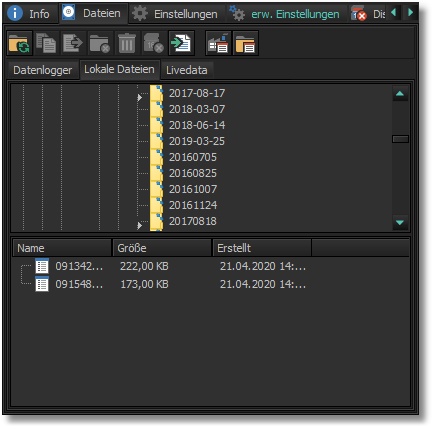This screenshot has height=429, width=433.
Task: Click the import document green arrow icon
Action: [181, 43]
